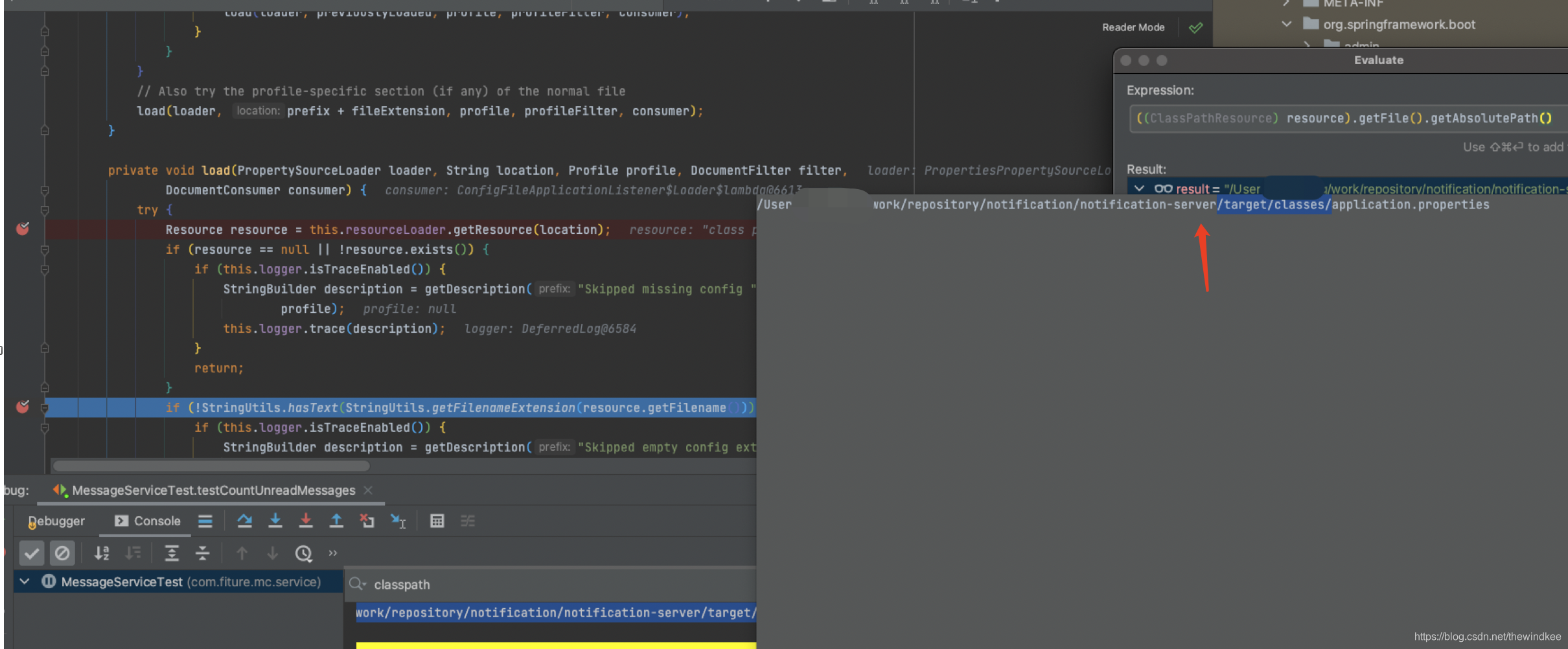
Task: Click the Threads layout hamburger icon
Action: (x=205, y=521)
